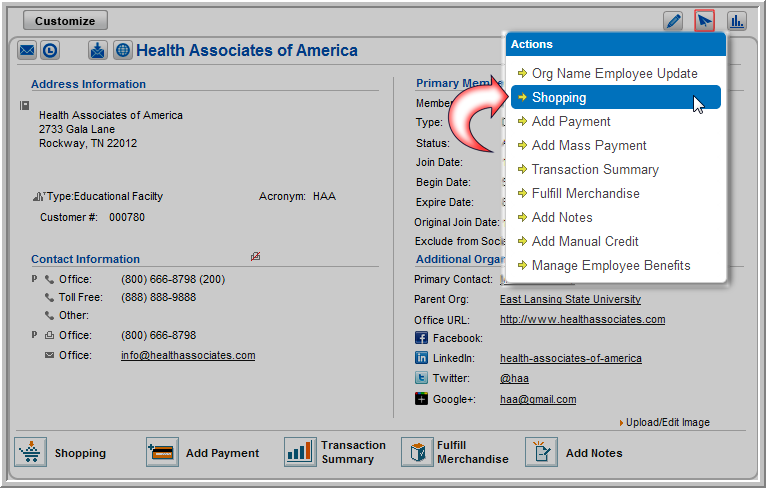
Task: Click the Add Notes notepad icon at bottom
Action: [541, 452]
